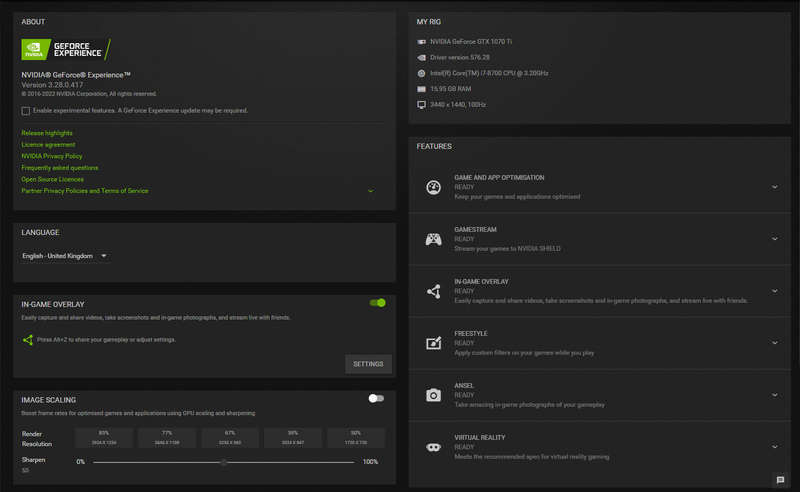
Task: Expand the Ansel feature chevron
Action: point(774,395)
